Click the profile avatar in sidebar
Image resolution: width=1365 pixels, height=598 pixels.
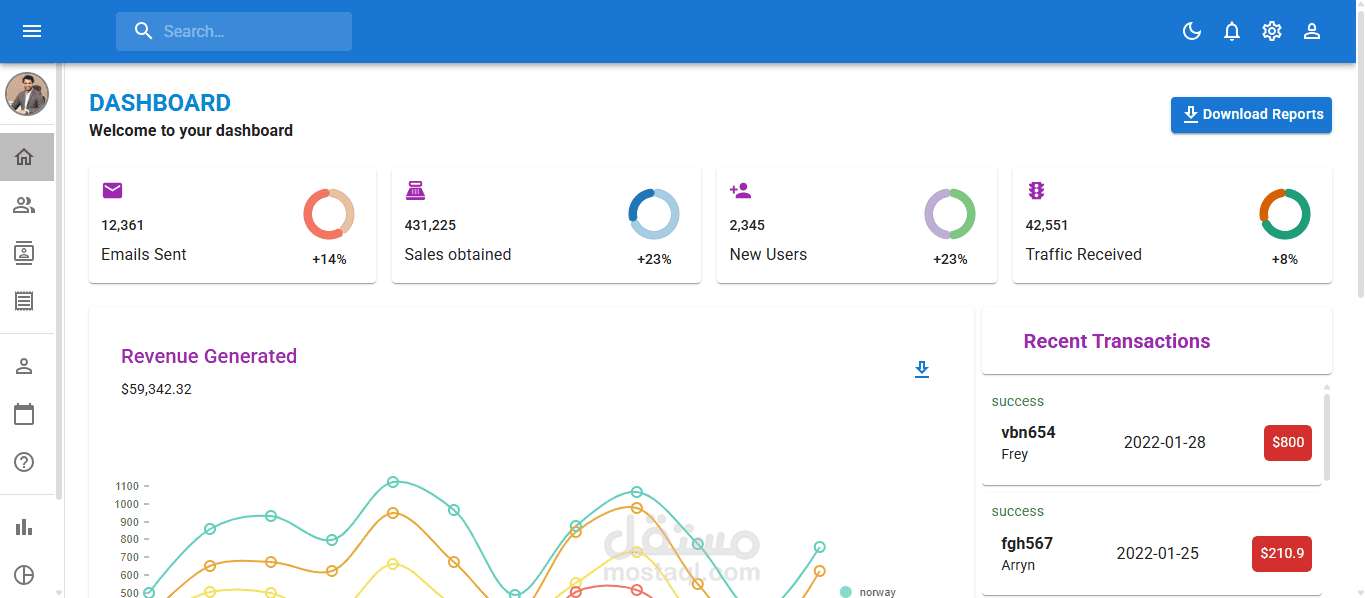pos(27,94)
